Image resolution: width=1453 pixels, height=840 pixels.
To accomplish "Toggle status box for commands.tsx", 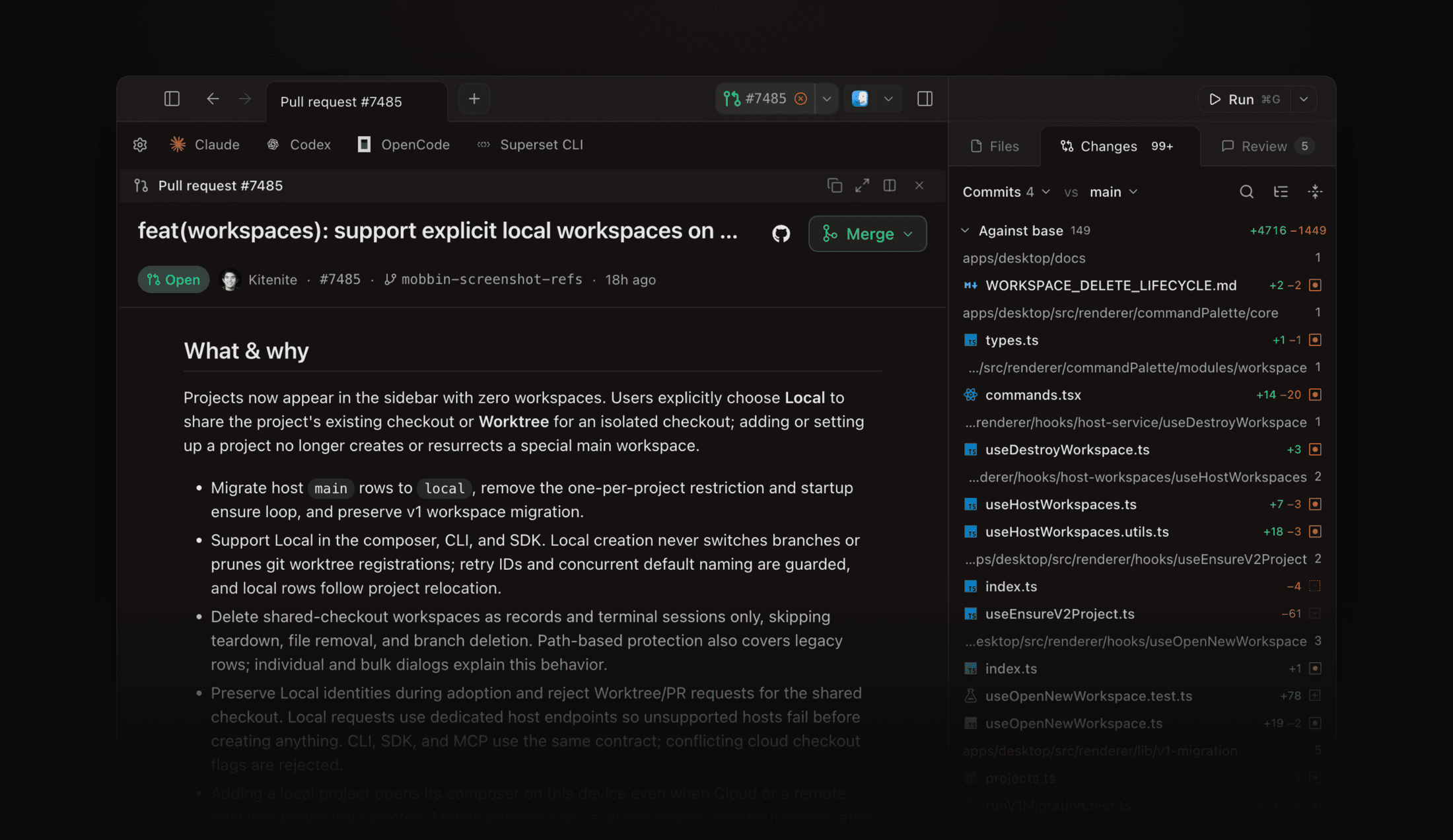I will coord(1315,395).
